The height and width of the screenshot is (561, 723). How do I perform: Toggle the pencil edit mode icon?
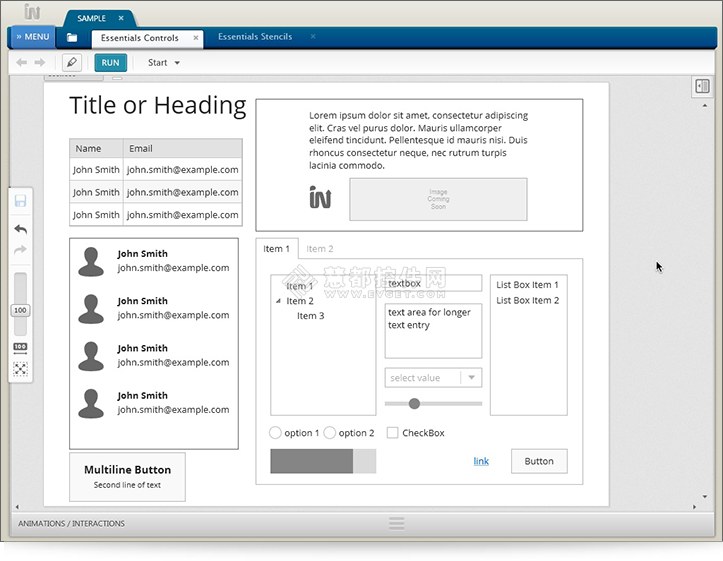pos(72,62)
